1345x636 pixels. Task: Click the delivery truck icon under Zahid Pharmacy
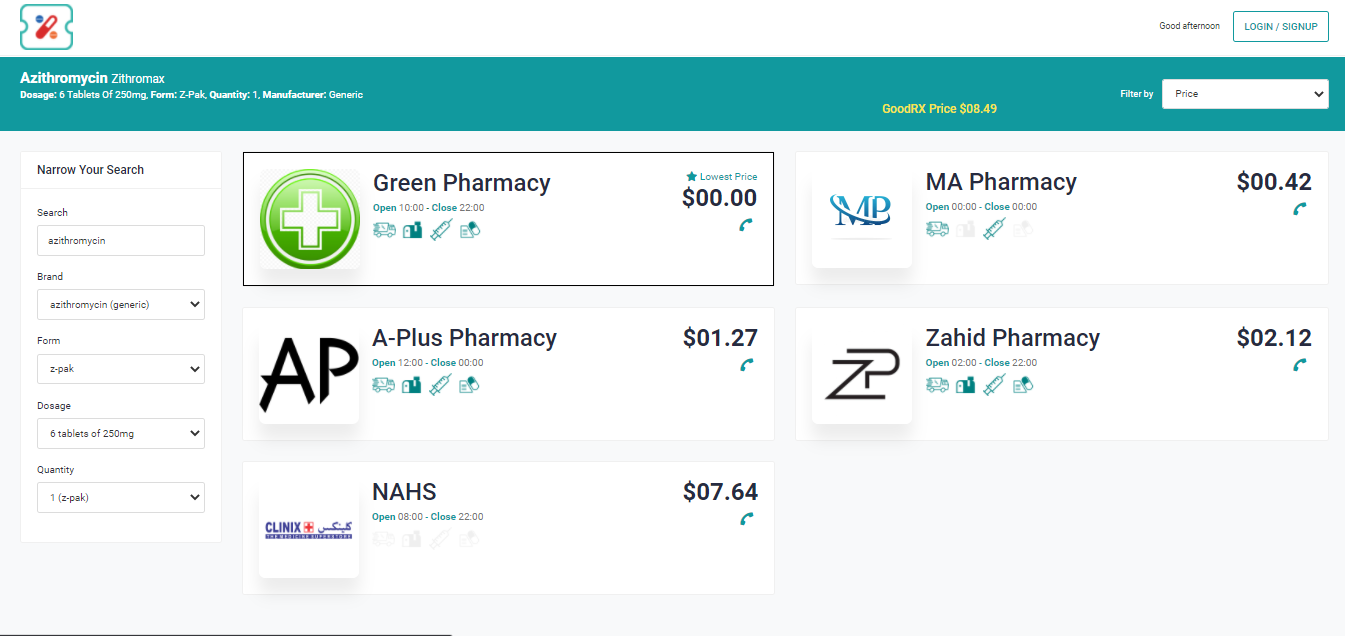coord(937,384)
